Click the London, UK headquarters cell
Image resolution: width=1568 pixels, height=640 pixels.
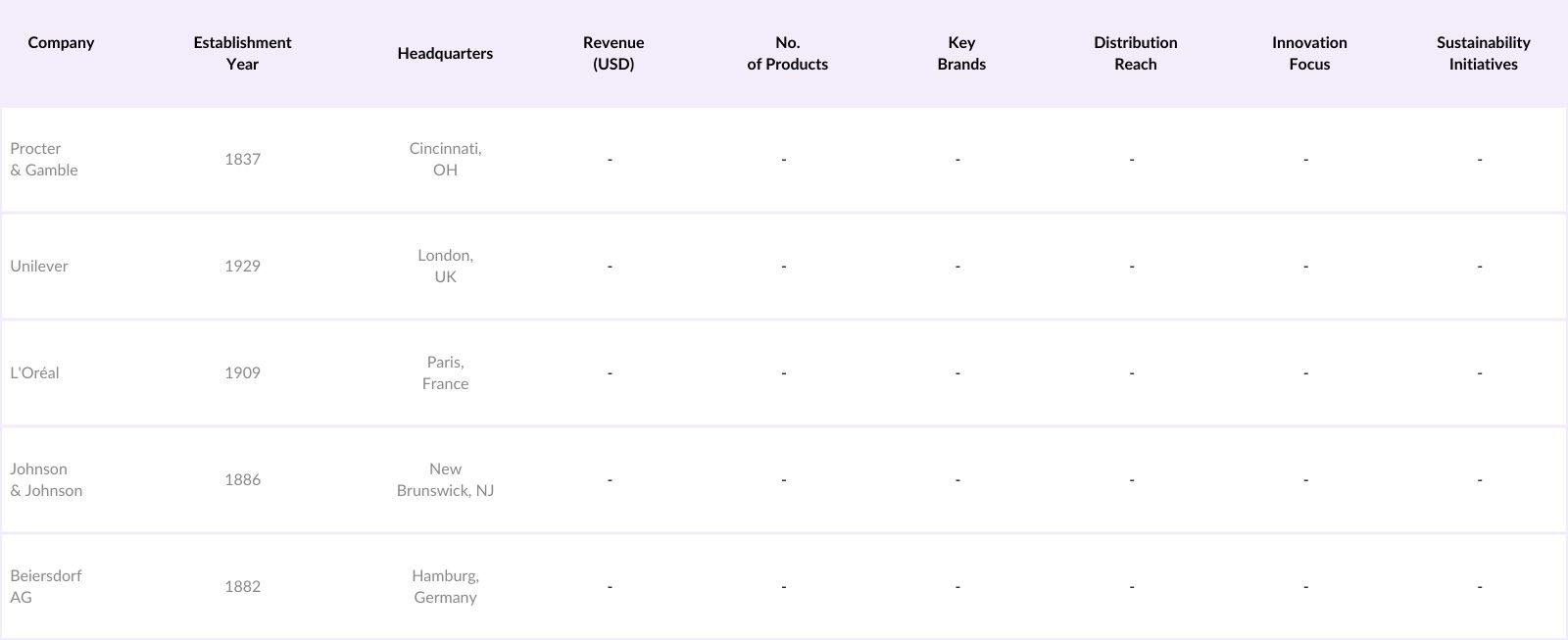click(445, 266)
